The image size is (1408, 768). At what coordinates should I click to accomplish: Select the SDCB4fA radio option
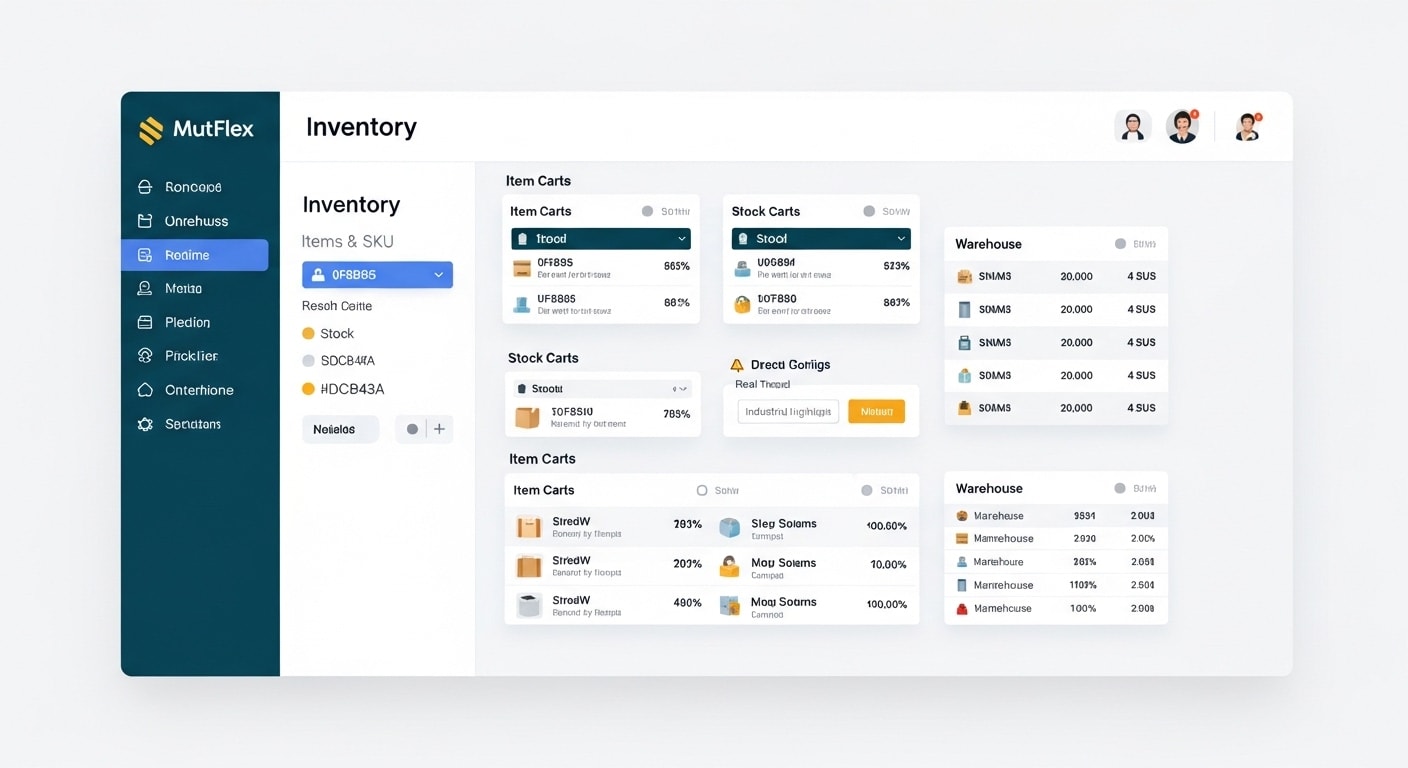coord(308,360)
